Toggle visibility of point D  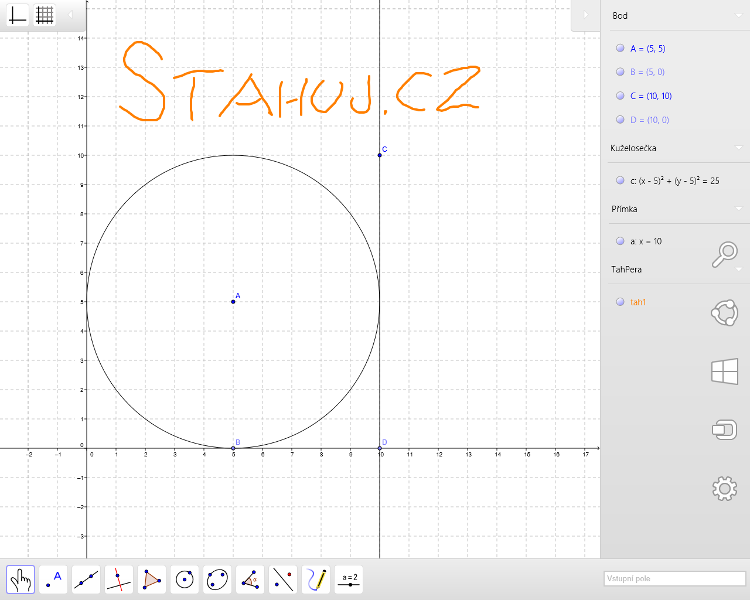click(x=620, y=120)
